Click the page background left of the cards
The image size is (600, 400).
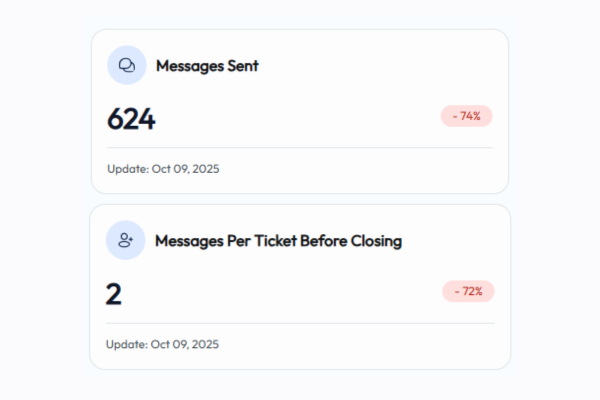point(45,200)
